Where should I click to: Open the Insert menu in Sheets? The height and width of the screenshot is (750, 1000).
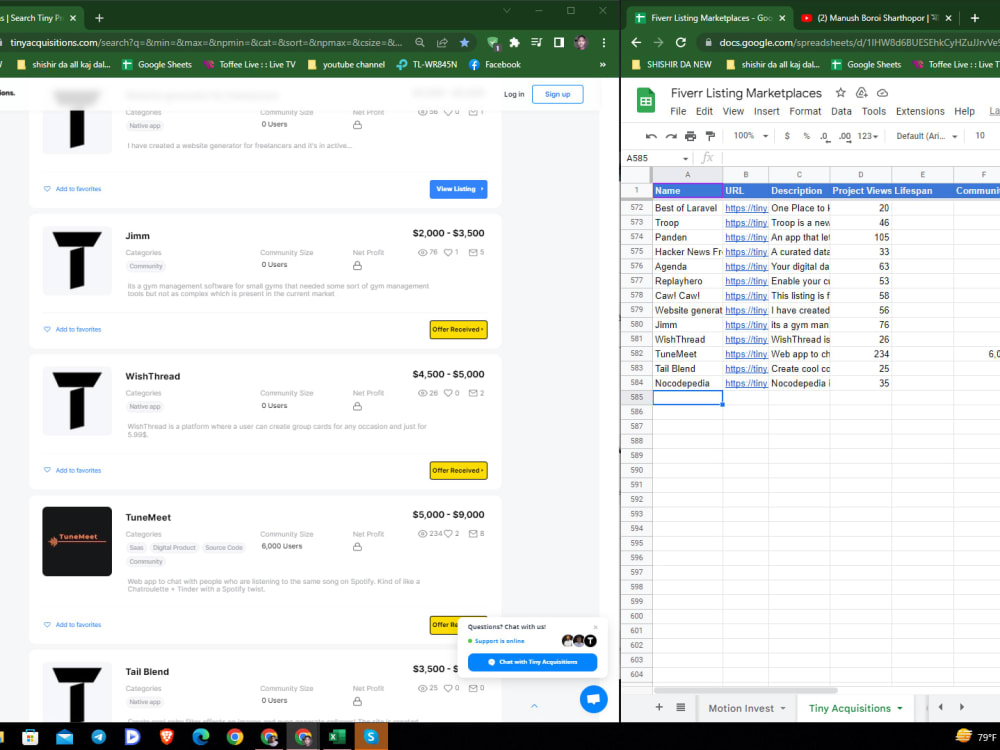pyautogui.click(x=767, y=112)
